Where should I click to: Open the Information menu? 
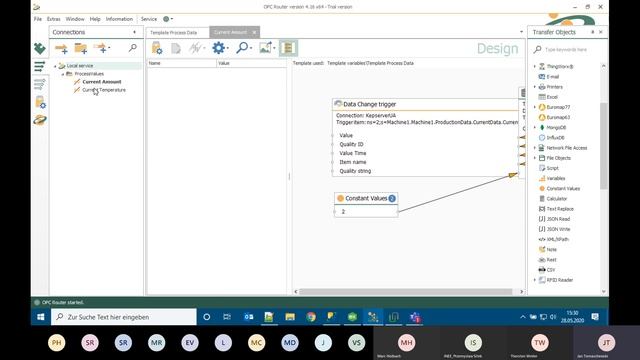click(x=119, y=19)
